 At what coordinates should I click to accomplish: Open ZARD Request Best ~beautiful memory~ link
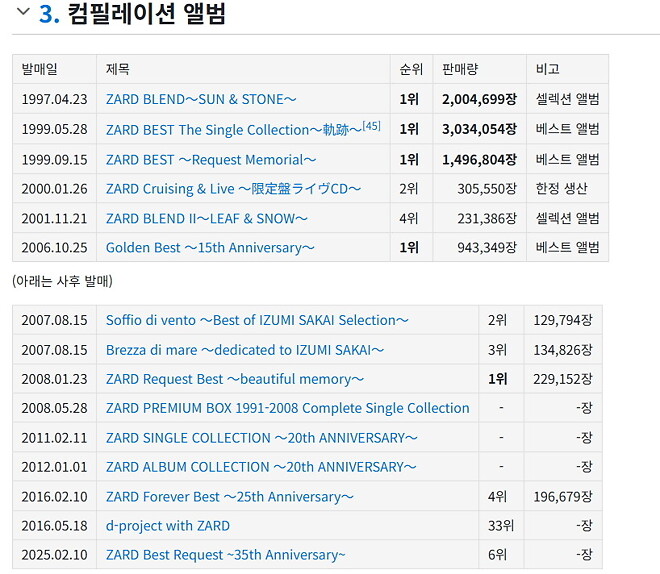tap(235, 379)
